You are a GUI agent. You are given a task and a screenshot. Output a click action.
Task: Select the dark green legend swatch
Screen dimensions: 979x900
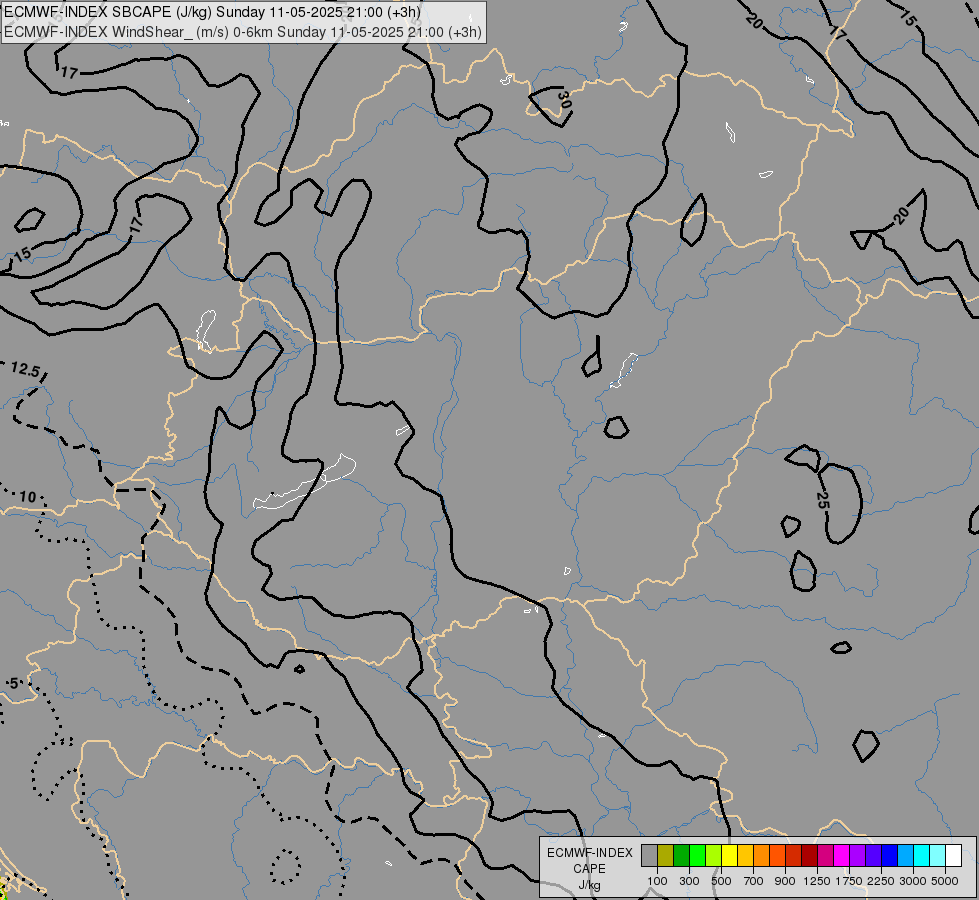pyautogui.click(x=681, y=855)
